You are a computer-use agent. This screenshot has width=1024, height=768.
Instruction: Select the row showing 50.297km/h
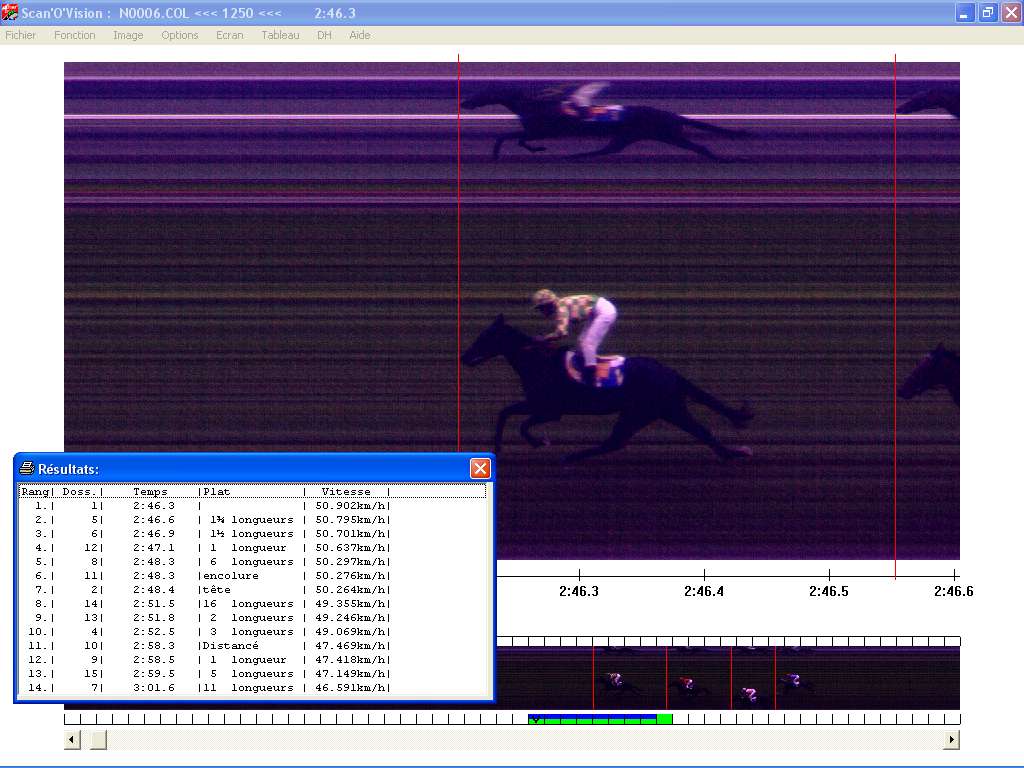[x=252, y=562]
